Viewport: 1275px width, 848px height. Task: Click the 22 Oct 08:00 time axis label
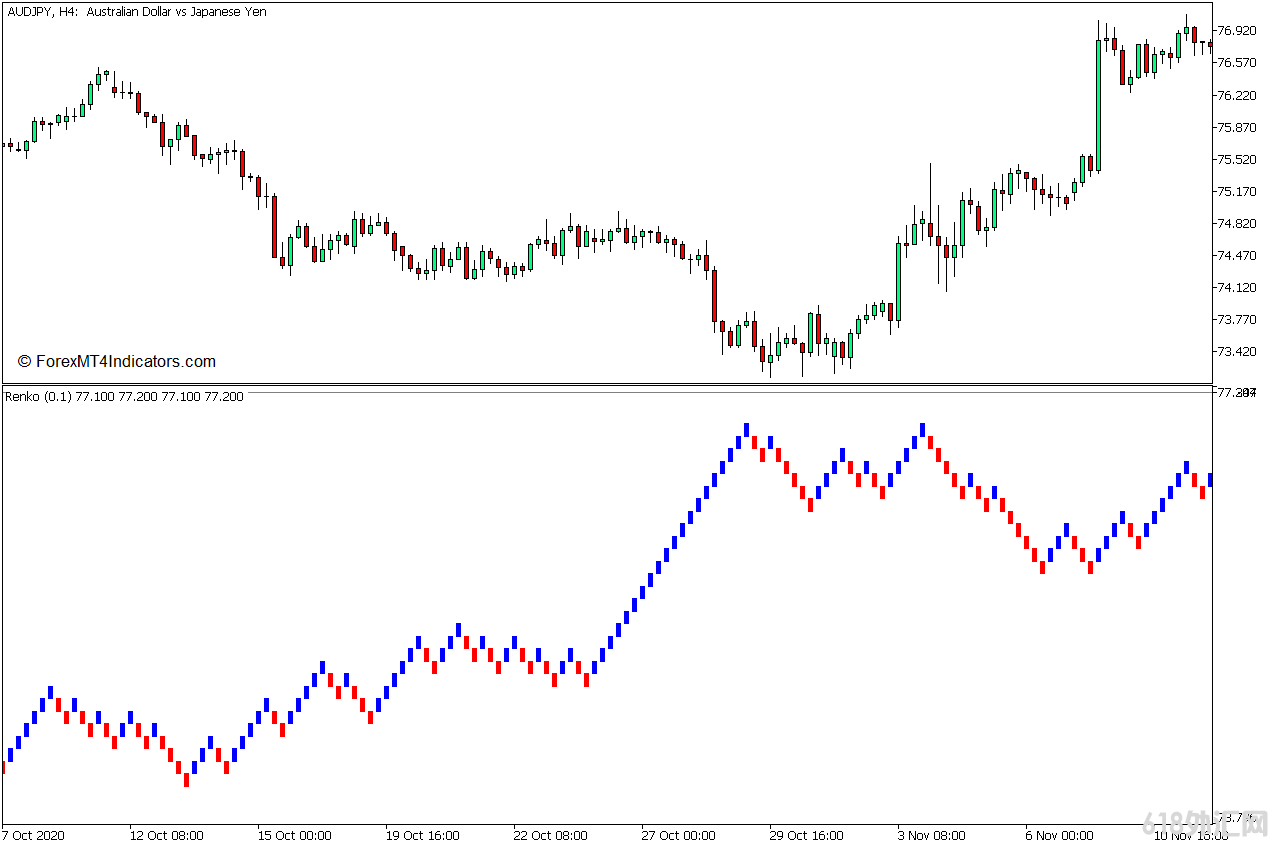(x=550, y=835)
